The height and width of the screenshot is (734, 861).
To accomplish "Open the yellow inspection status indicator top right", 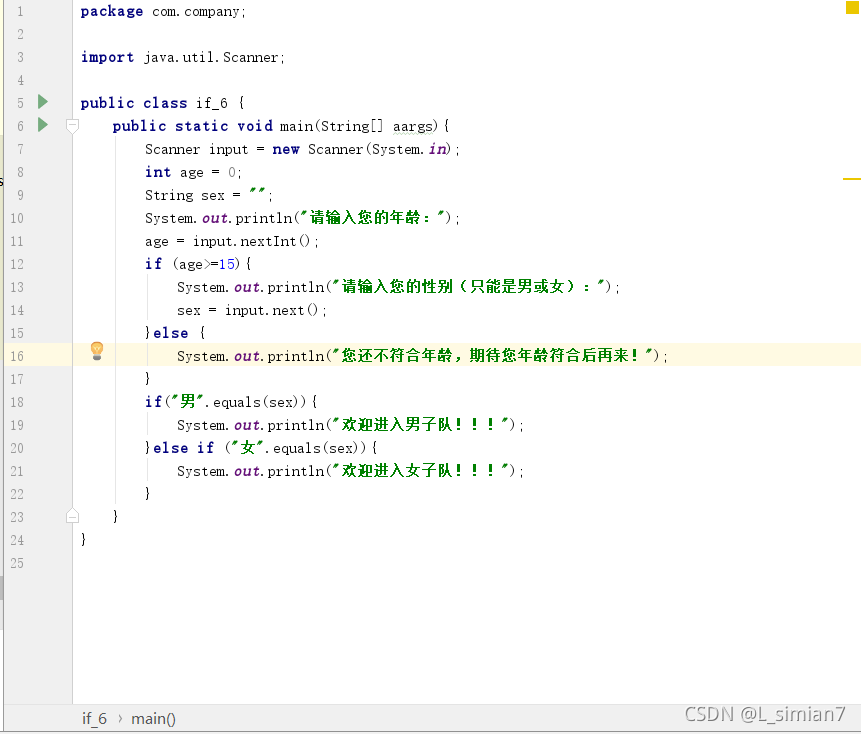I will pyautogui.click(x=852, y=8).
